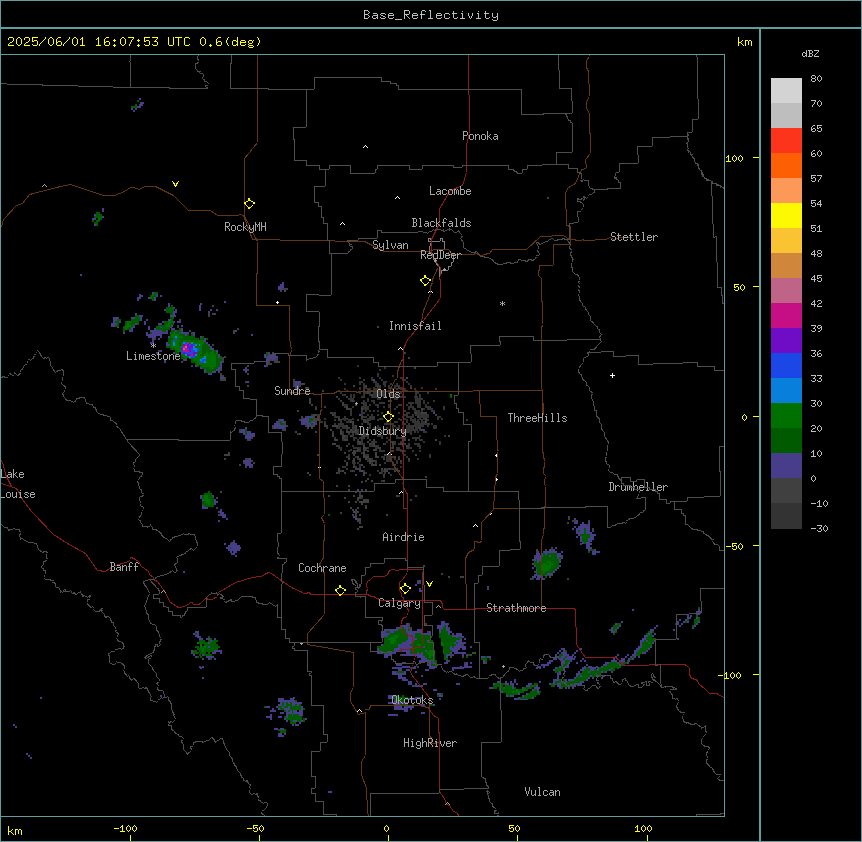Click the HighRiver label
862x842 pixels.
click(430, 743)
